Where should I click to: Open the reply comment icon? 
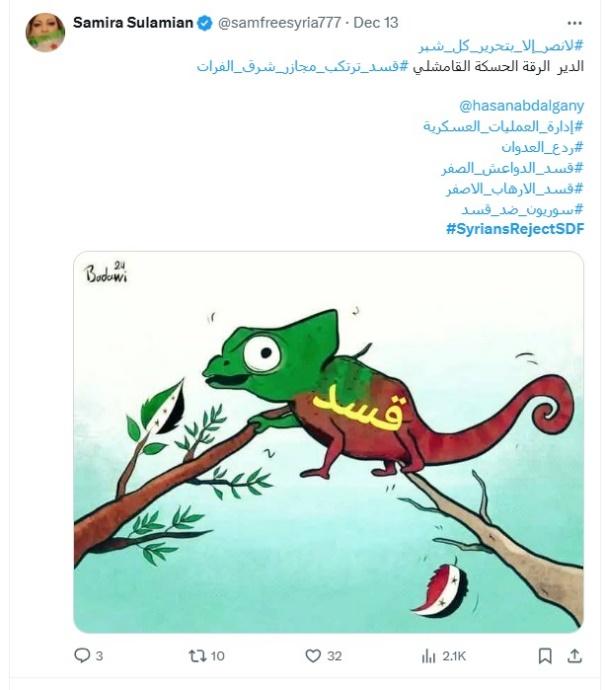tap(82, 656)
